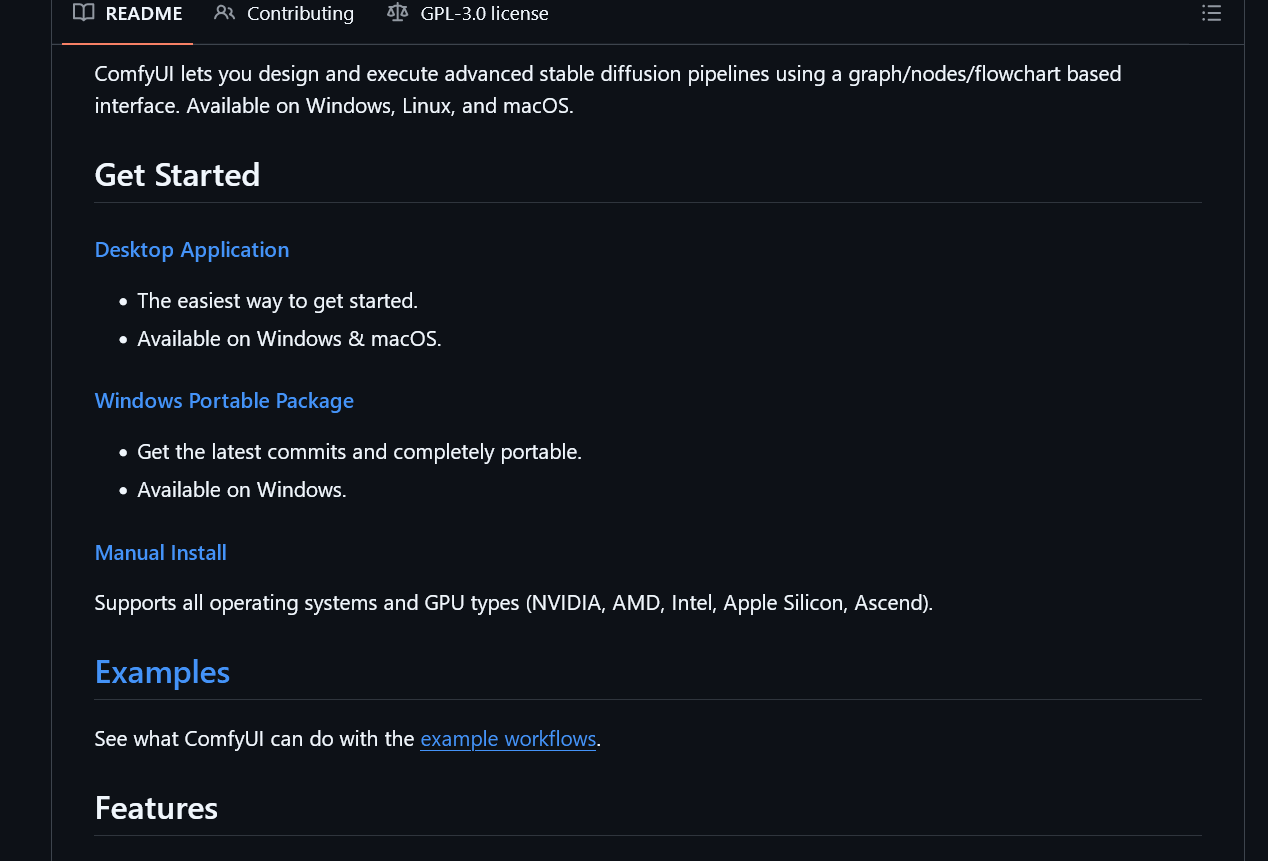
Task: Click "The easiest way to get started" bullet
Action: coord(277,301)
